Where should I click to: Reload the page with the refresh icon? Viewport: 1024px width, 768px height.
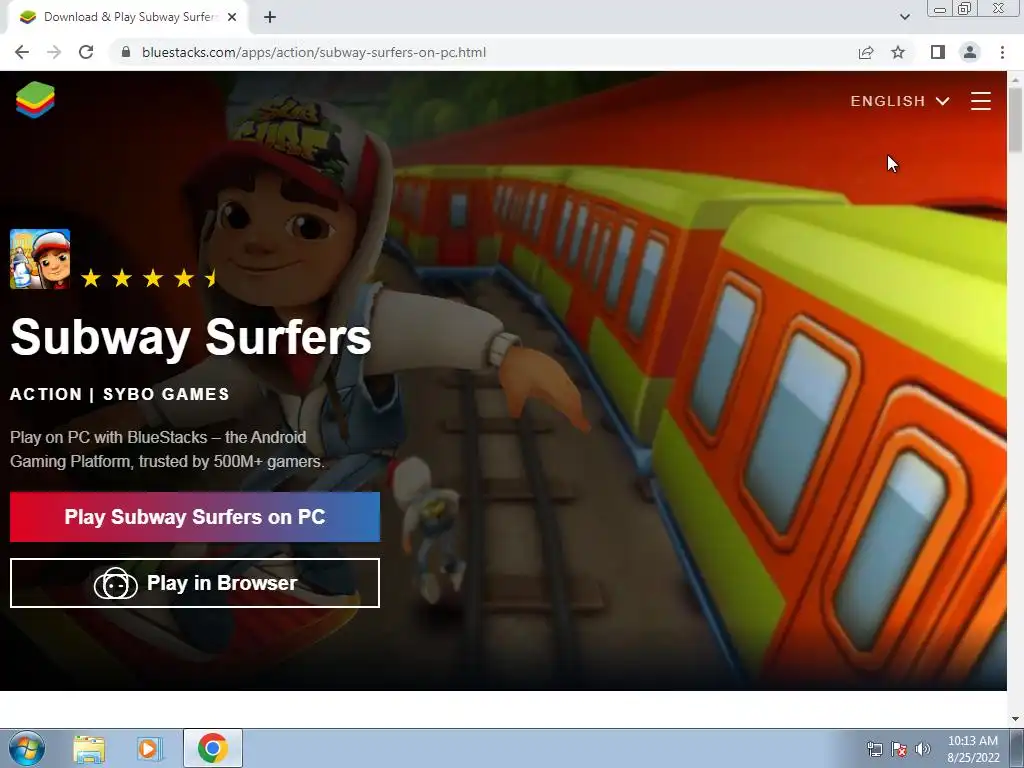(x=86, y=52)
